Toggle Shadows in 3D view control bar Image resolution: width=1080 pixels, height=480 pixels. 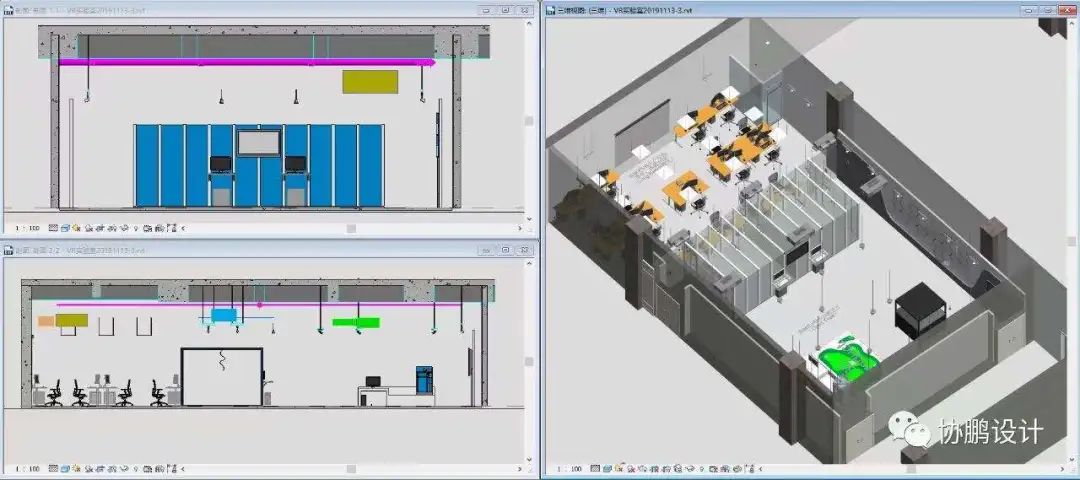630,468
